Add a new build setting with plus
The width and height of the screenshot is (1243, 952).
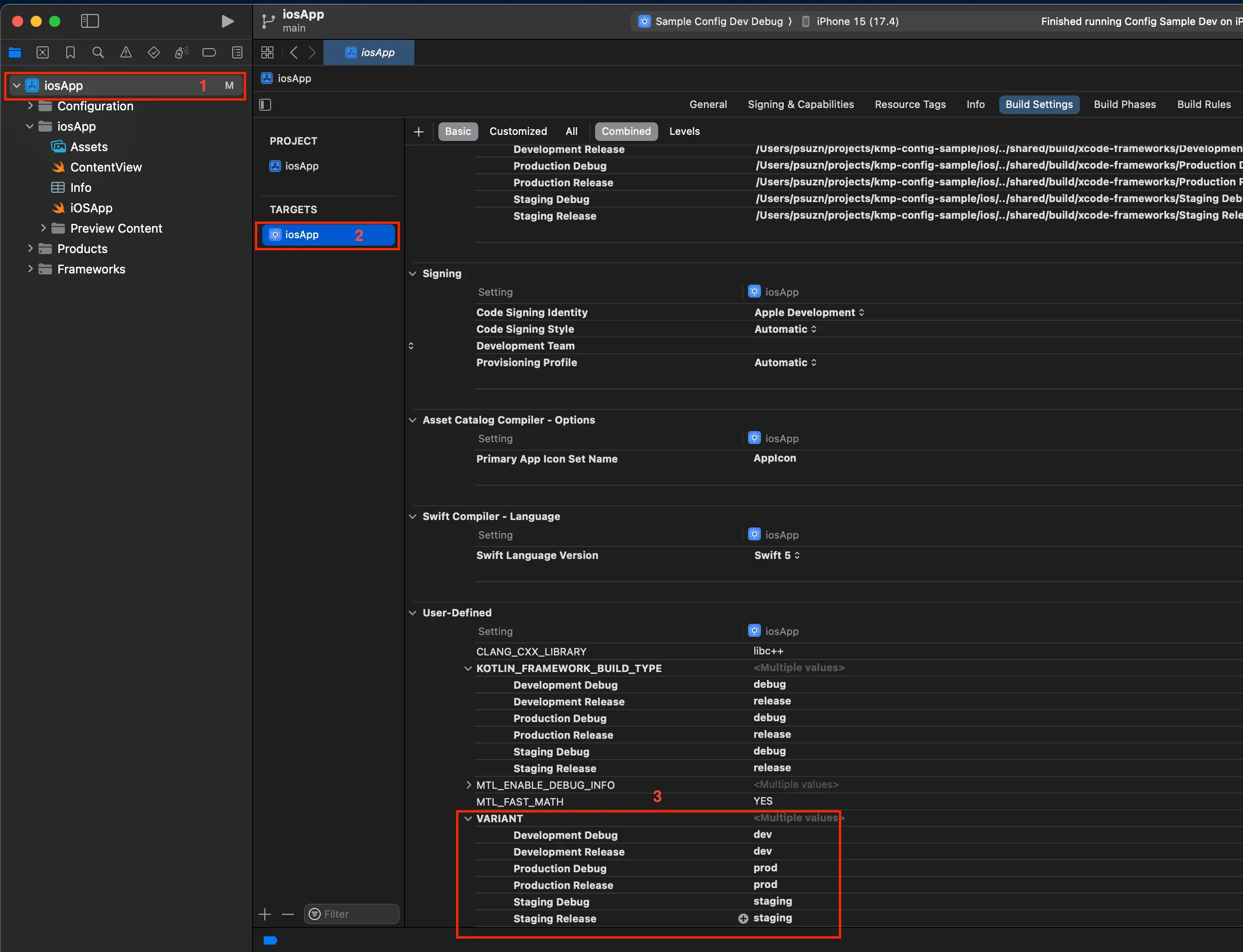click(x=419, y=132)
